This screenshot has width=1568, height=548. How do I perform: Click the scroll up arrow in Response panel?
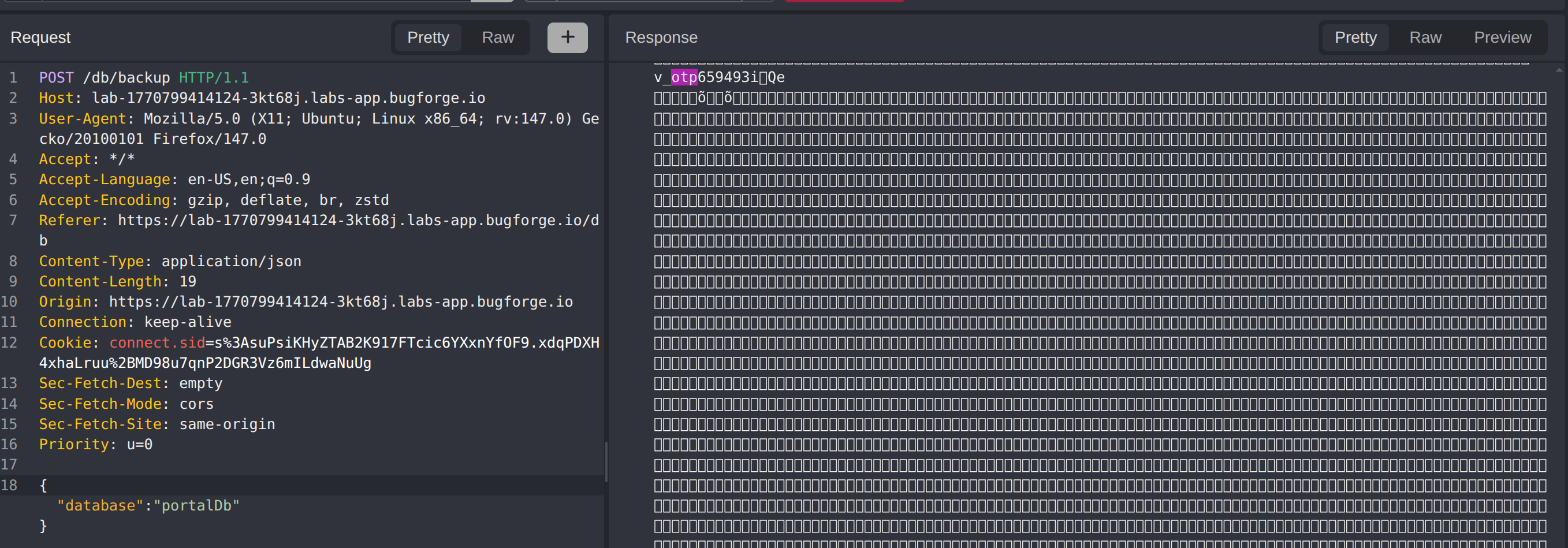tap(1559, 70)
